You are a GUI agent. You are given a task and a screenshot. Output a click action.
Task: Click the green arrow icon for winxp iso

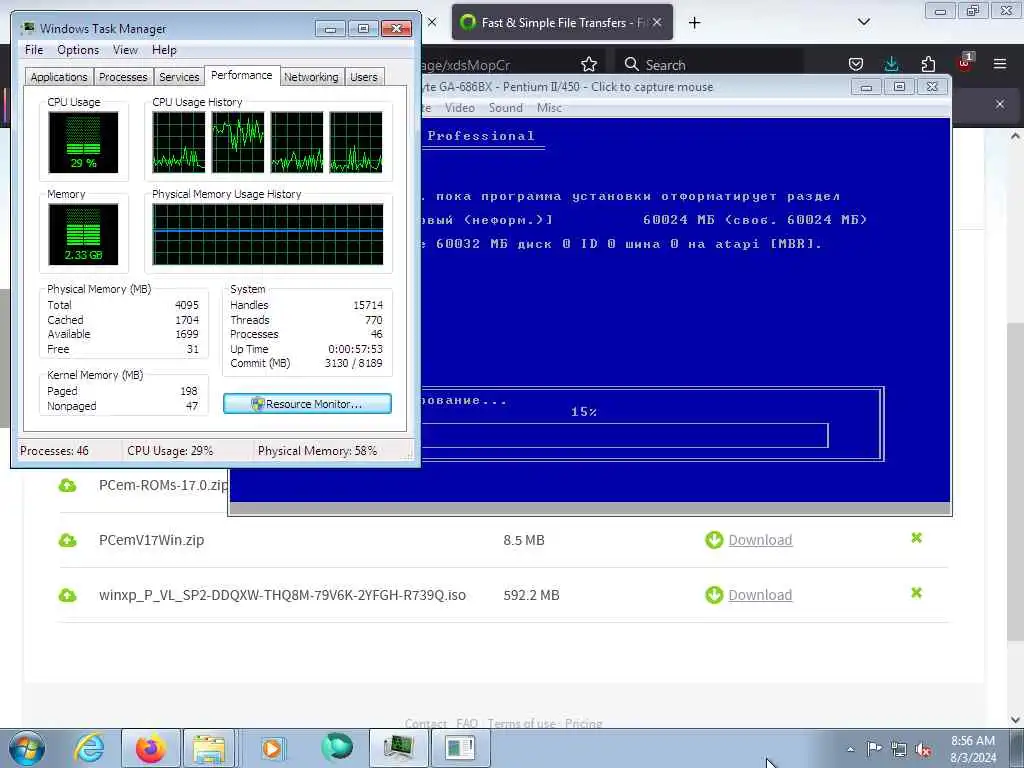point(714,595)
